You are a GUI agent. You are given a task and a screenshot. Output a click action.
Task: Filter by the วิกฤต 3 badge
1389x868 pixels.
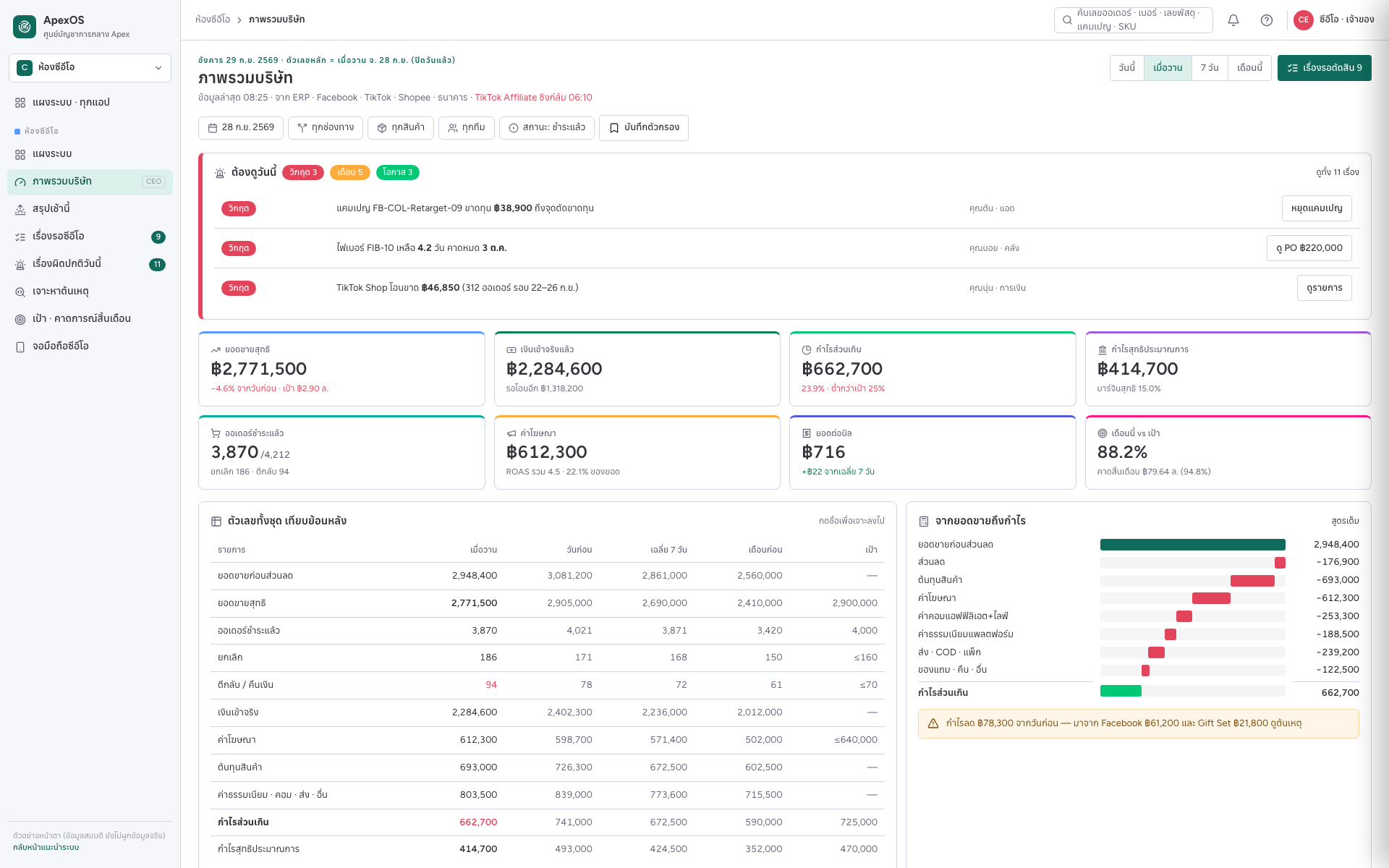click(x=303, y=172)
